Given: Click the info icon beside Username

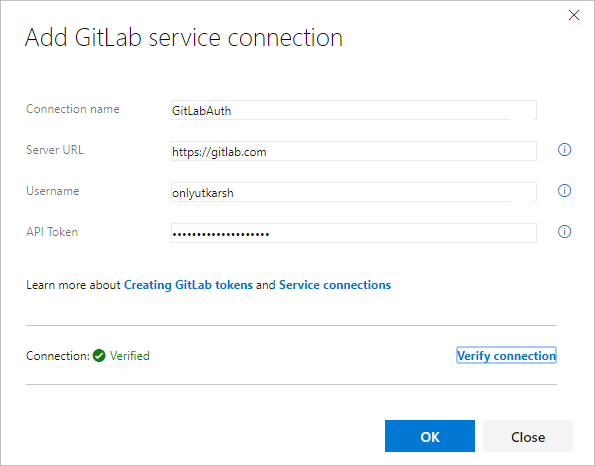Looking at the screenshot, I should 564,190.
